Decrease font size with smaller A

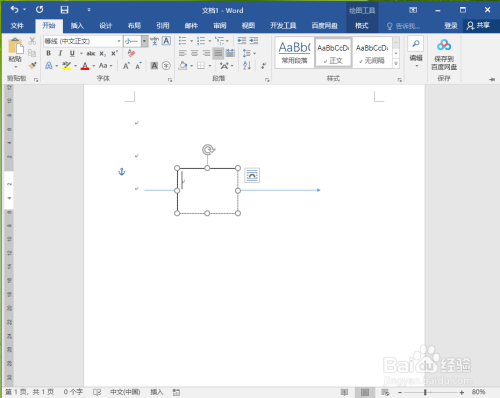pos(138,66)
